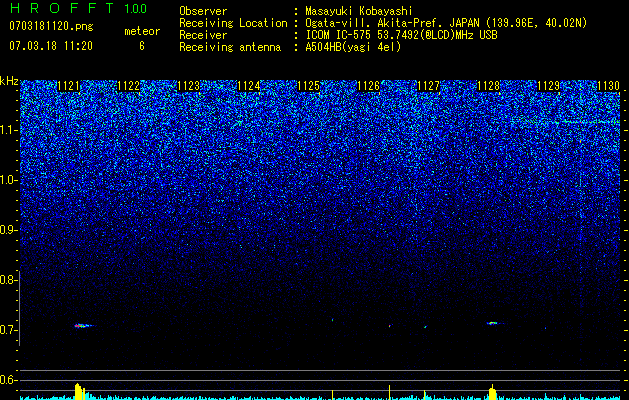
Task: Click the kHz axis unit label
Action: (x=9, y=81)
